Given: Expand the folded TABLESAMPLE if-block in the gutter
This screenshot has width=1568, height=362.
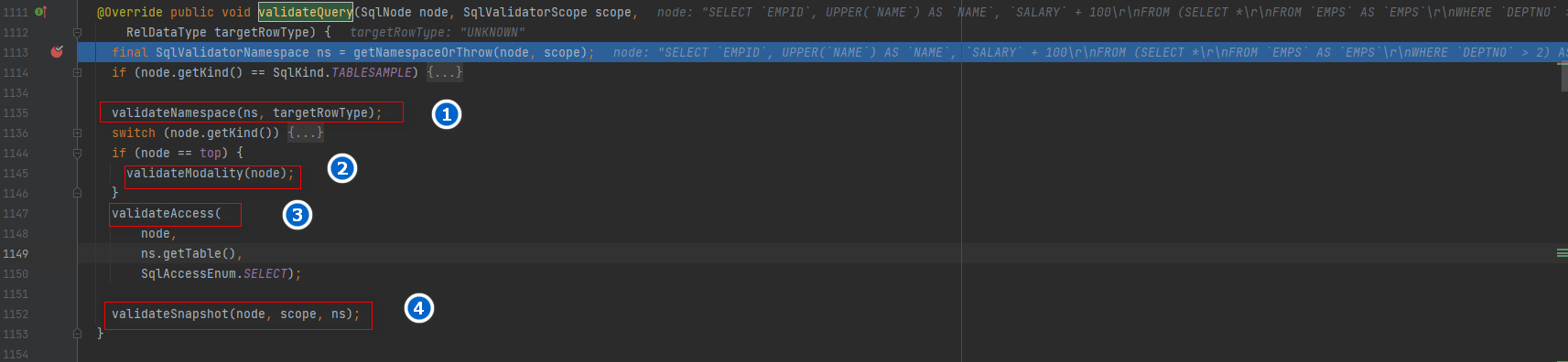Looking at the screenshot, I should (x=78, y=72).
